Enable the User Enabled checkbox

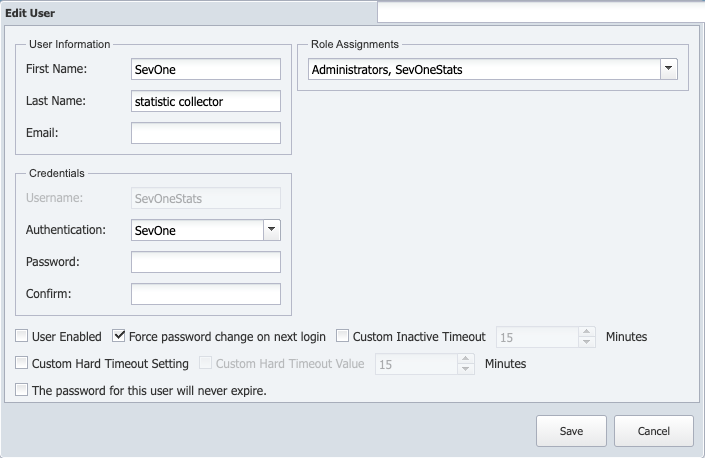tap(21, 336)
